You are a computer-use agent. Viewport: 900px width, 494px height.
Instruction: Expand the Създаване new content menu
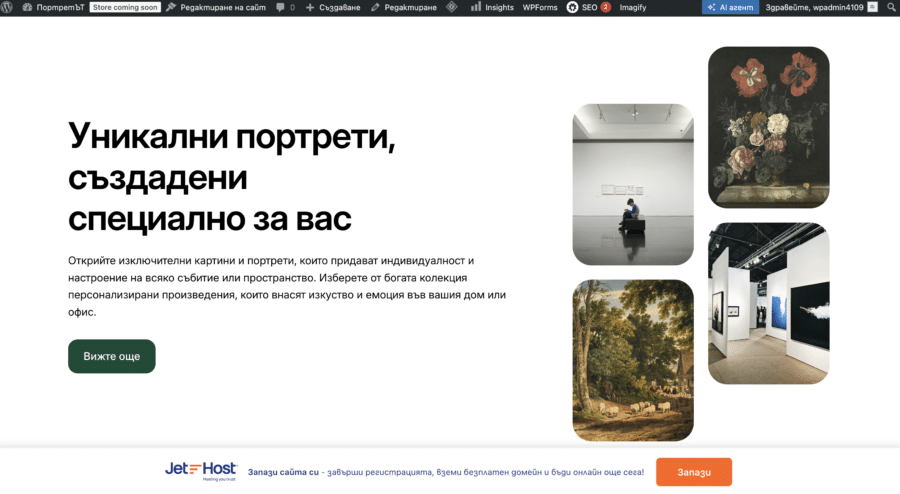point(334,7)
